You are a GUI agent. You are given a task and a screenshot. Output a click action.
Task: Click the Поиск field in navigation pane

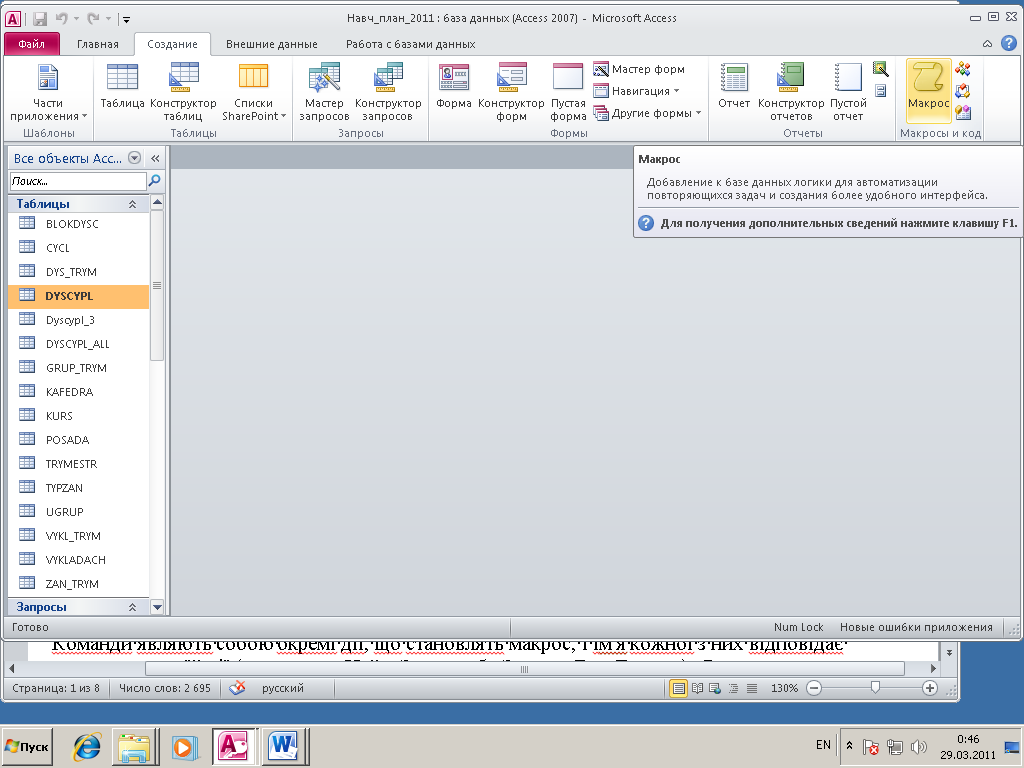(78, 181)
